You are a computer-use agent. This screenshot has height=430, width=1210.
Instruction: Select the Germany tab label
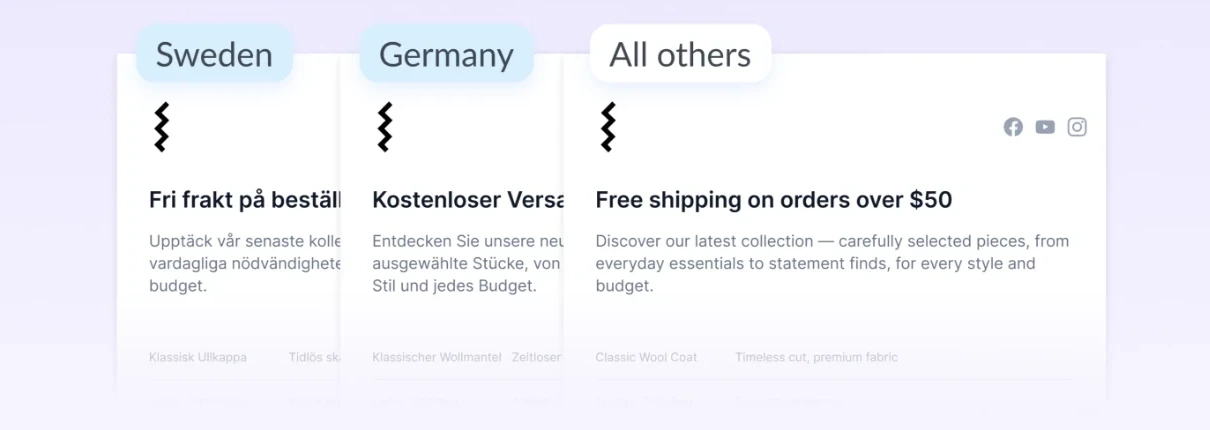446,54
